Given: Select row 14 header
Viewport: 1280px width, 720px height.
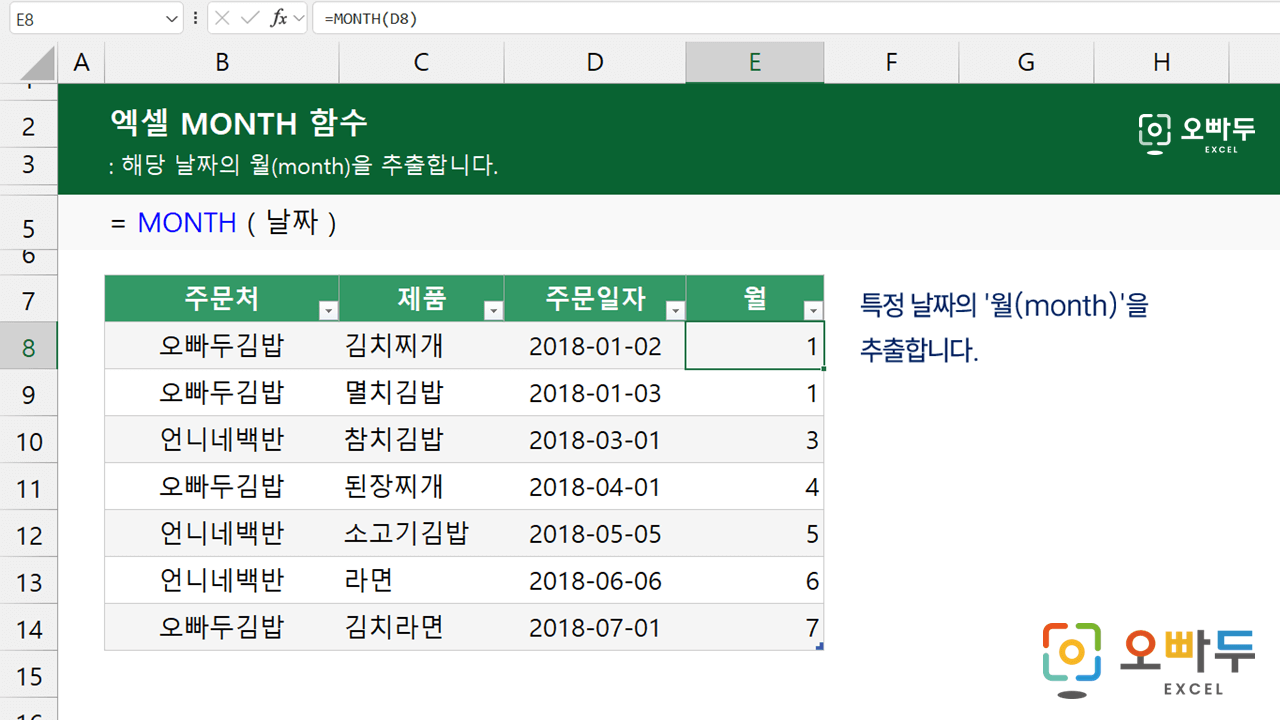Looking at the screenshot, I should [28, 628].
